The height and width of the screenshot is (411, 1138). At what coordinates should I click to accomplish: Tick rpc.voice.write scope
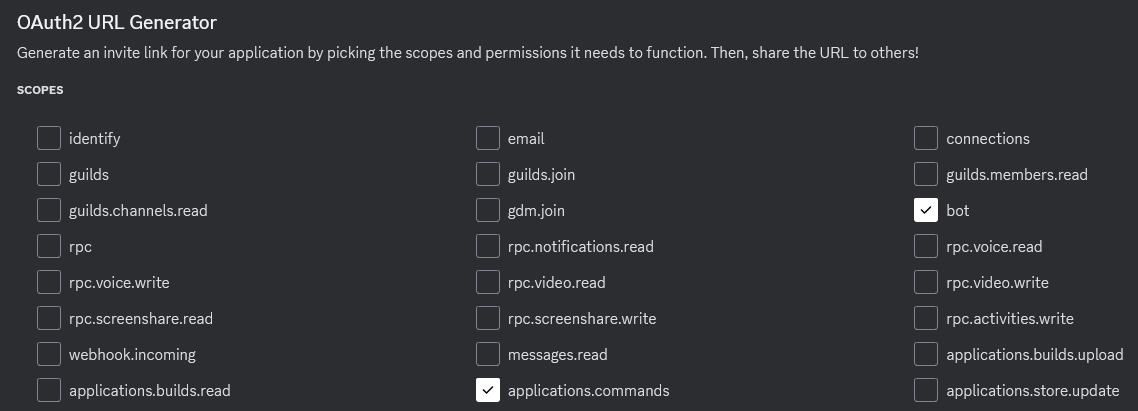(49, 282)
